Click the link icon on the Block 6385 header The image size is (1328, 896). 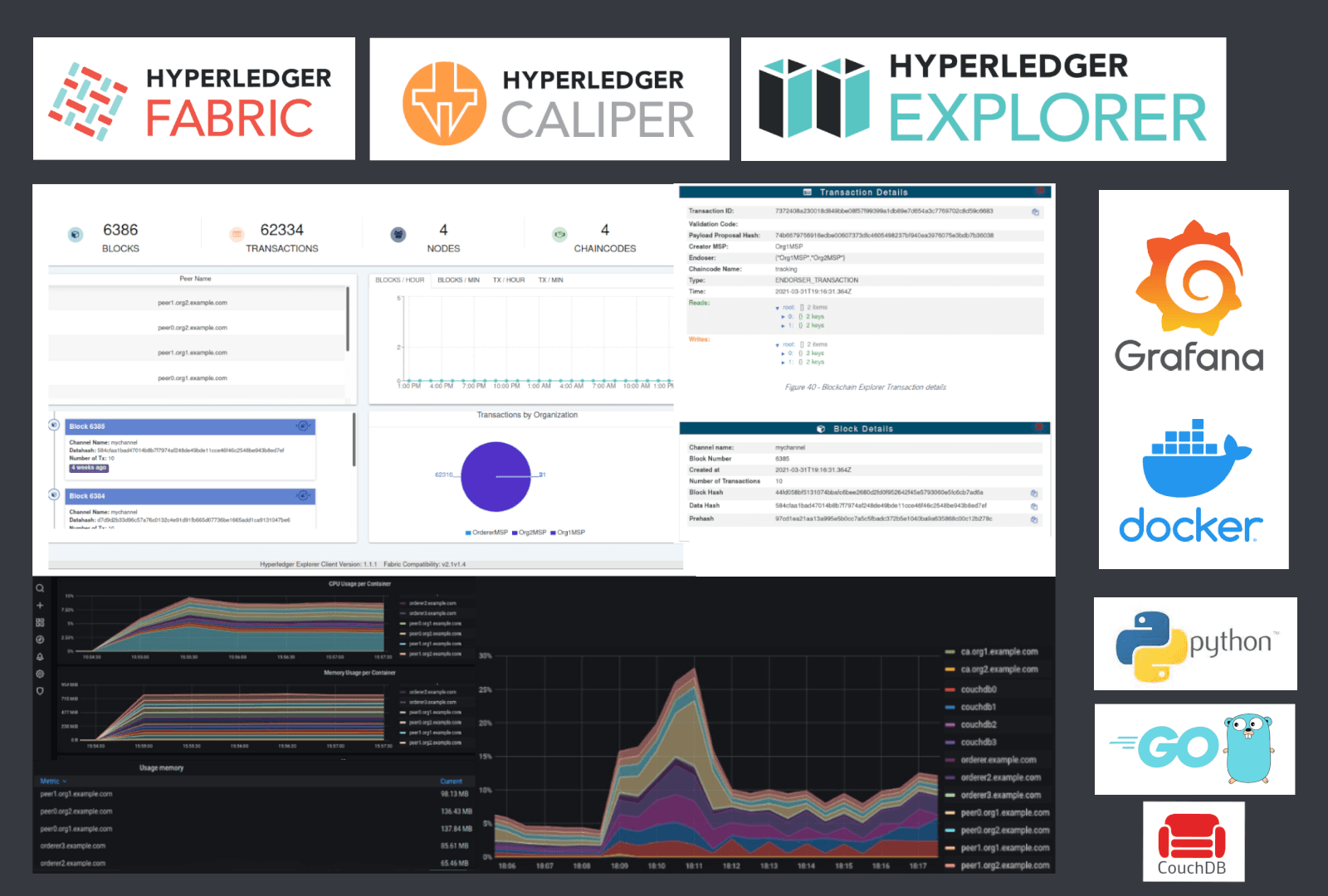tap(303, 426)
